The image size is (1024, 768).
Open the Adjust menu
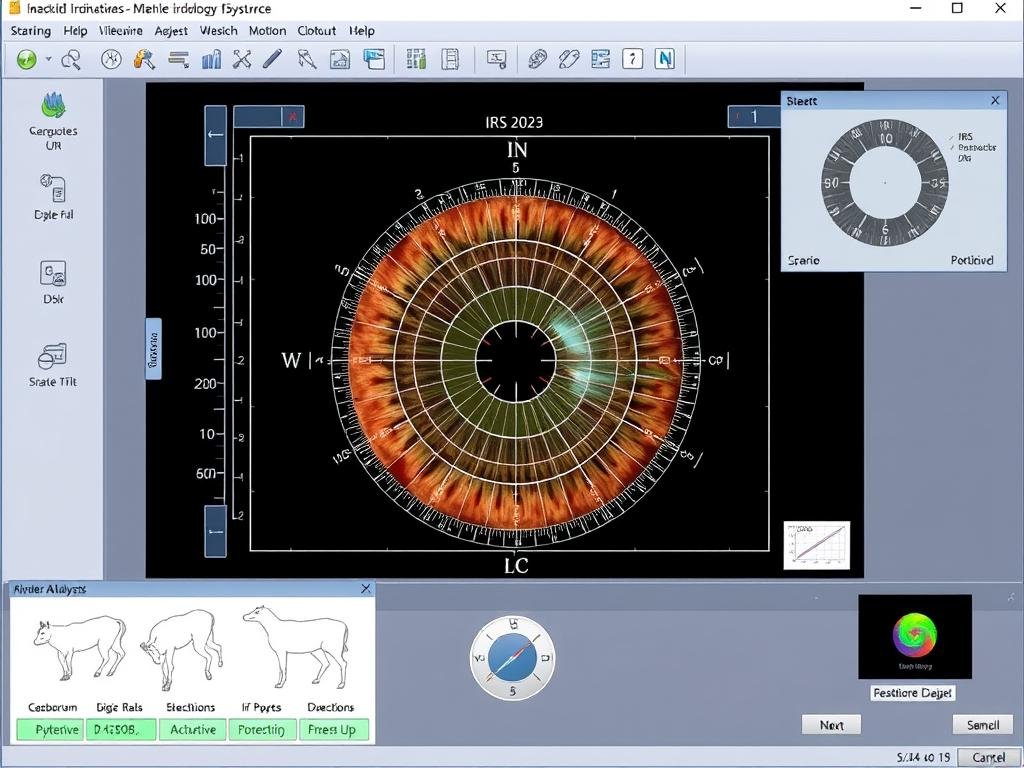[x=170, y=31]
